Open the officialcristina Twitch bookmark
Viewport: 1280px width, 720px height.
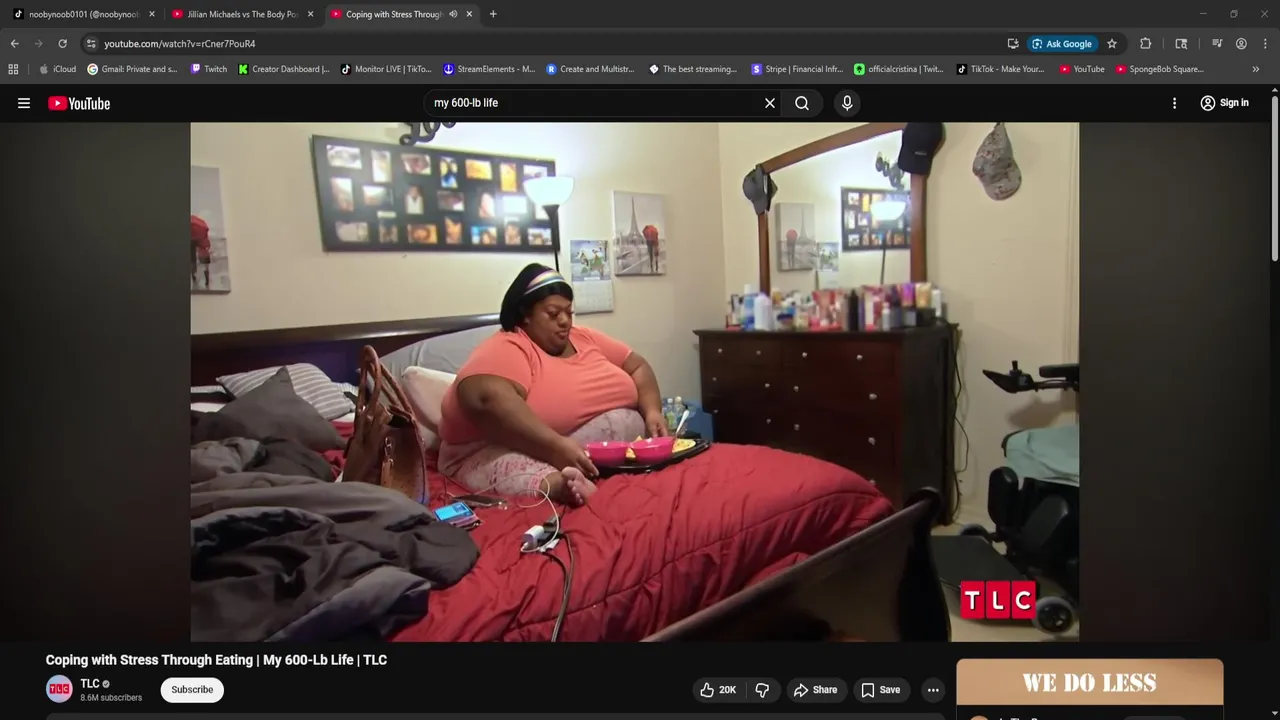pyautogui.click(x=899, y=69)
